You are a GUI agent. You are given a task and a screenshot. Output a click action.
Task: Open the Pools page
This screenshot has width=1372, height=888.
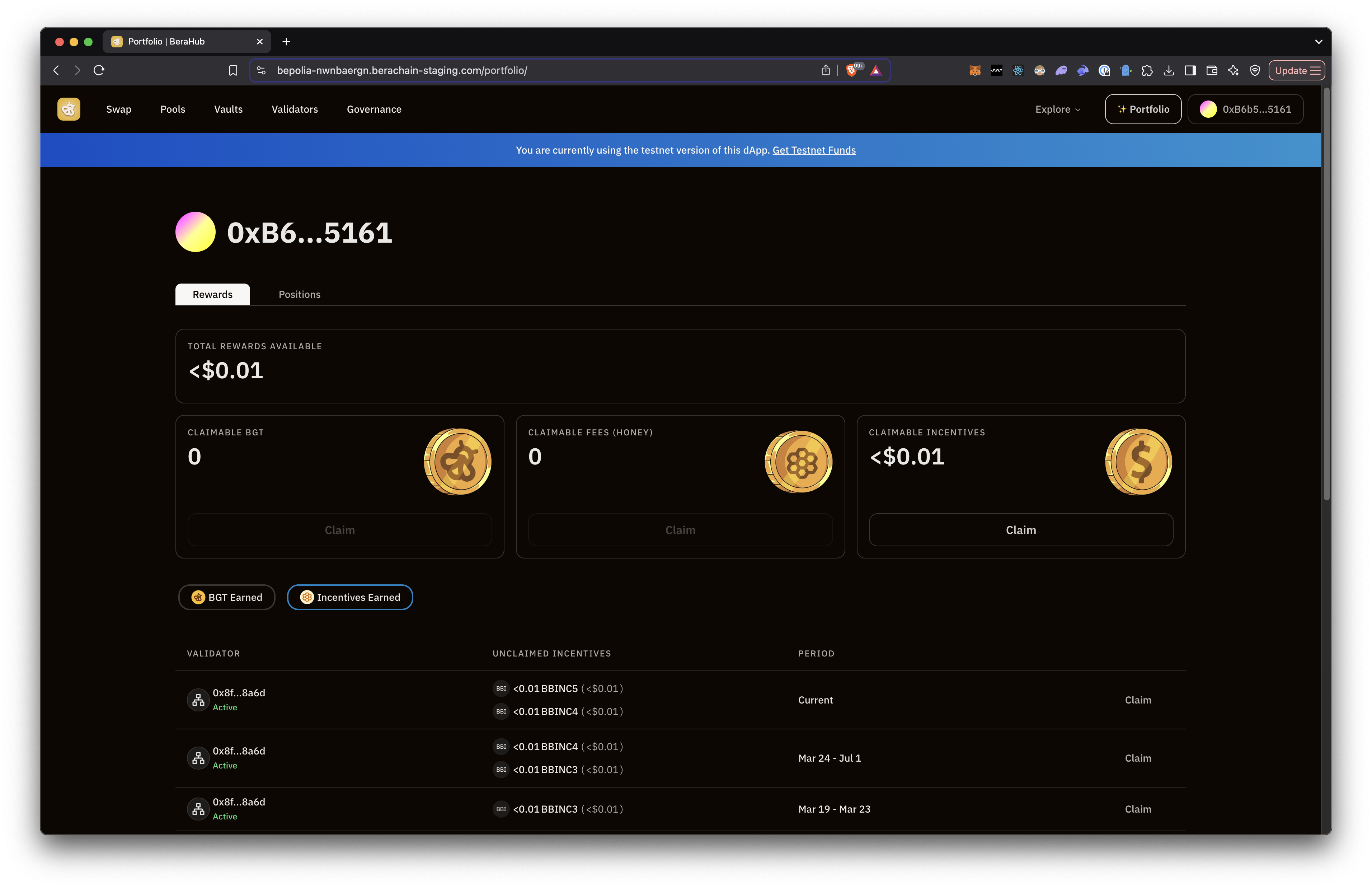(172, 109)
